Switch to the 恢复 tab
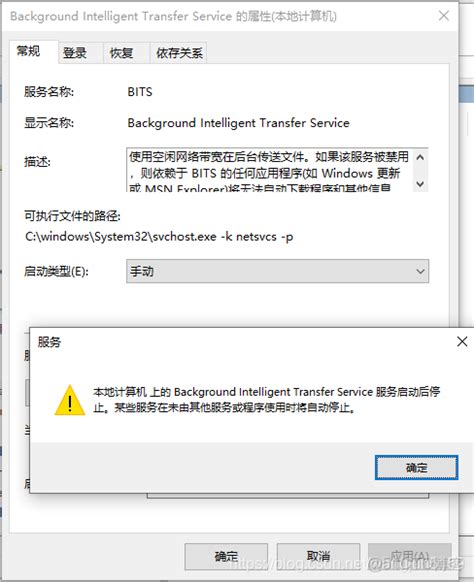This screenshot has height=582, width=474. click(x=121, y=53)
